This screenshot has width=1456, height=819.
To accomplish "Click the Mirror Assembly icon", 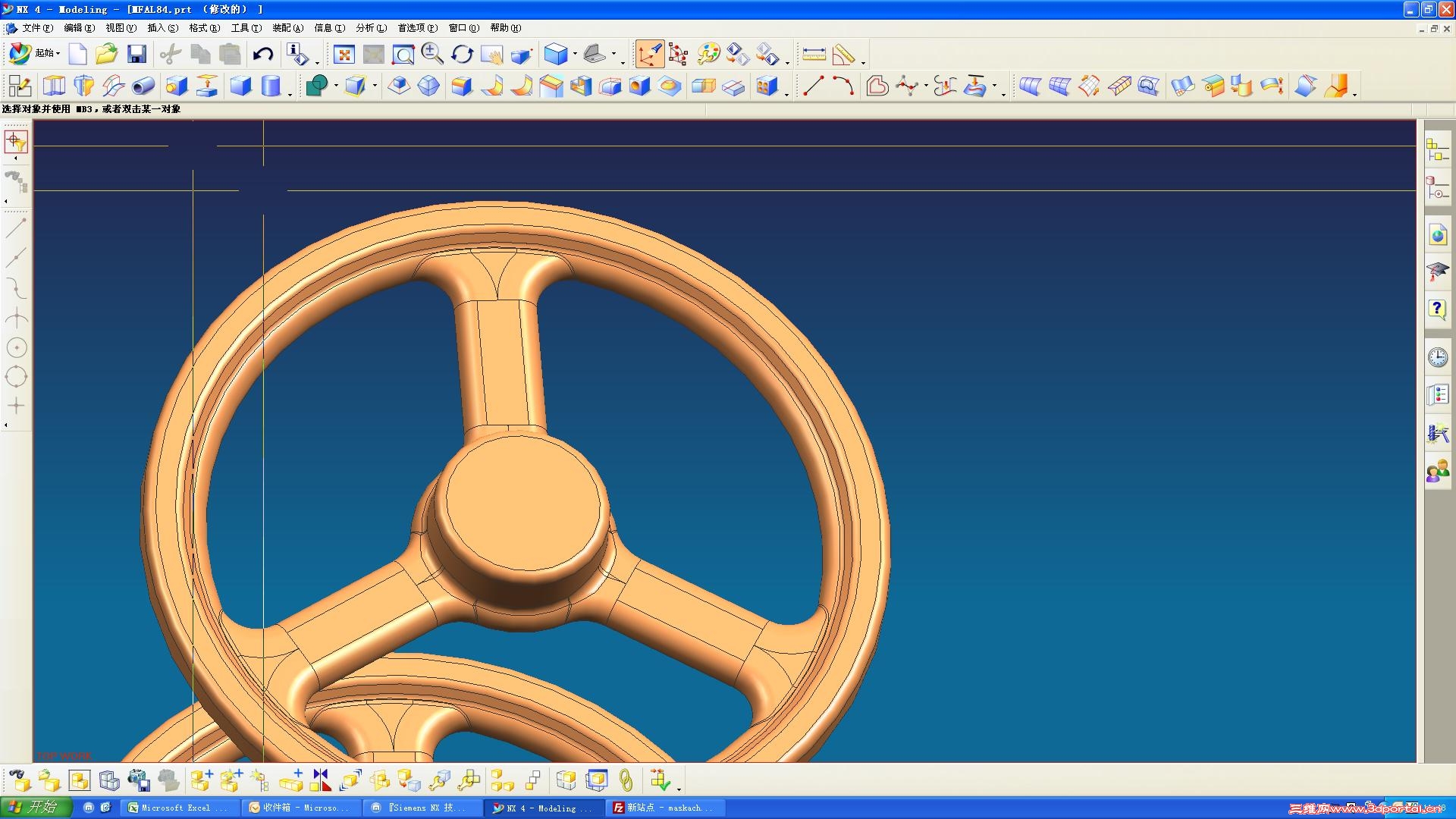I will tap(321, 780).
